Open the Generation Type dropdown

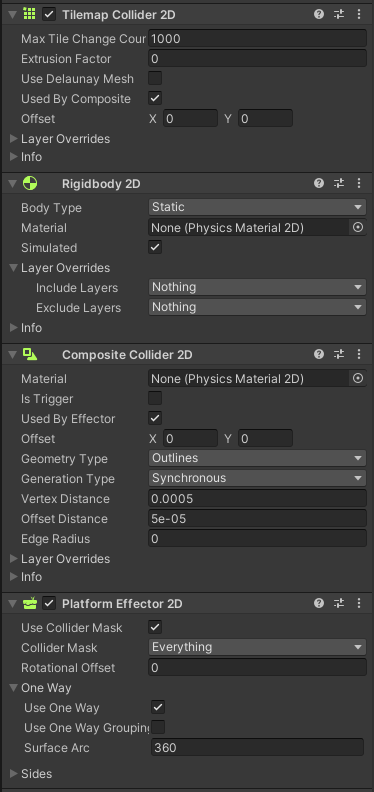[x=257, y=478]
